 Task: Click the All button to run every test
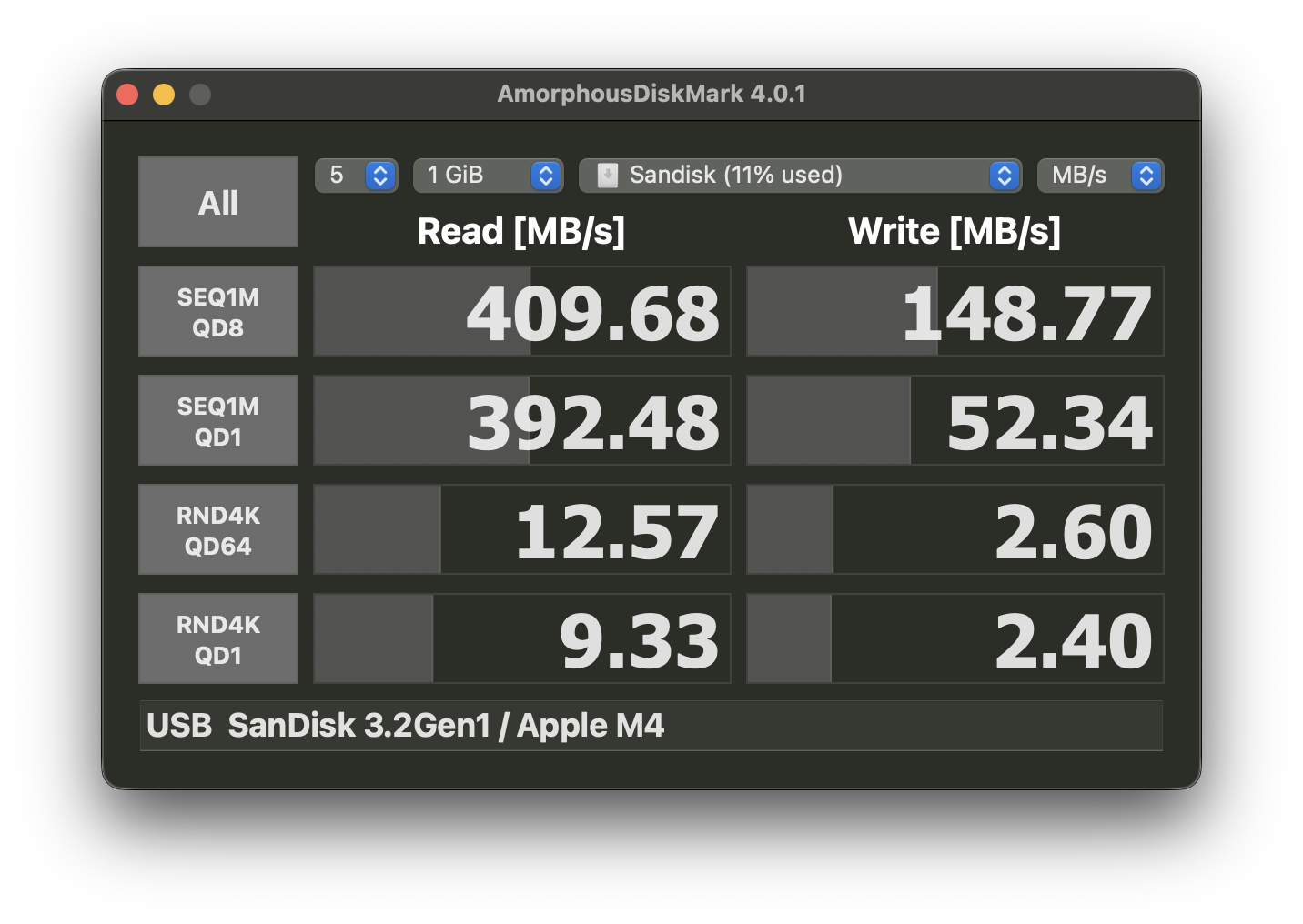pos(218,202)
